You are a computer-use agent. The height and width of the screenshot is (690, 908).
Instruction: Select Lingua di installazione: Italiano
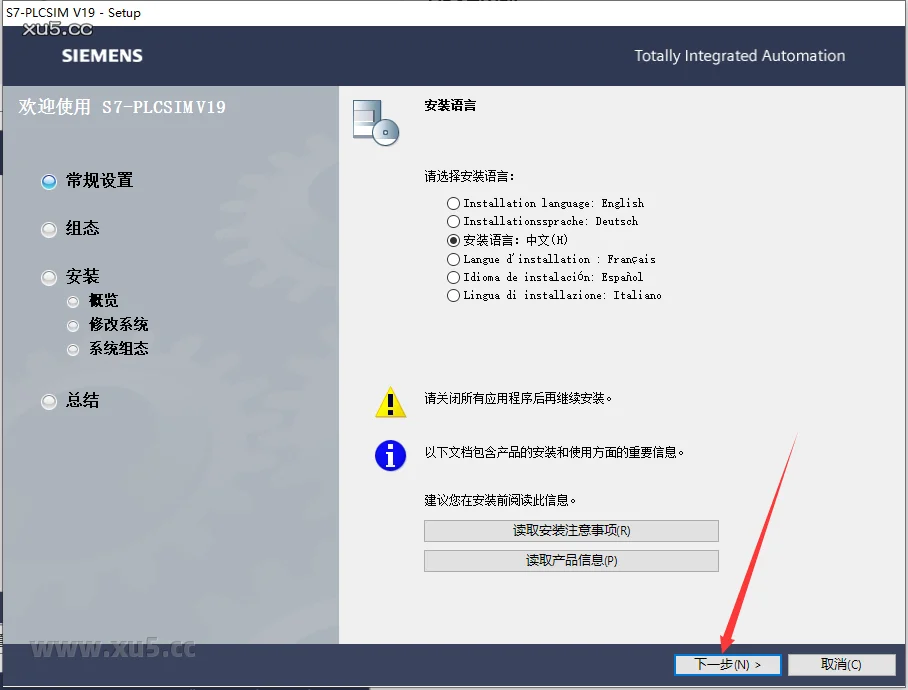pyautogui.click(x=453, y=295)
